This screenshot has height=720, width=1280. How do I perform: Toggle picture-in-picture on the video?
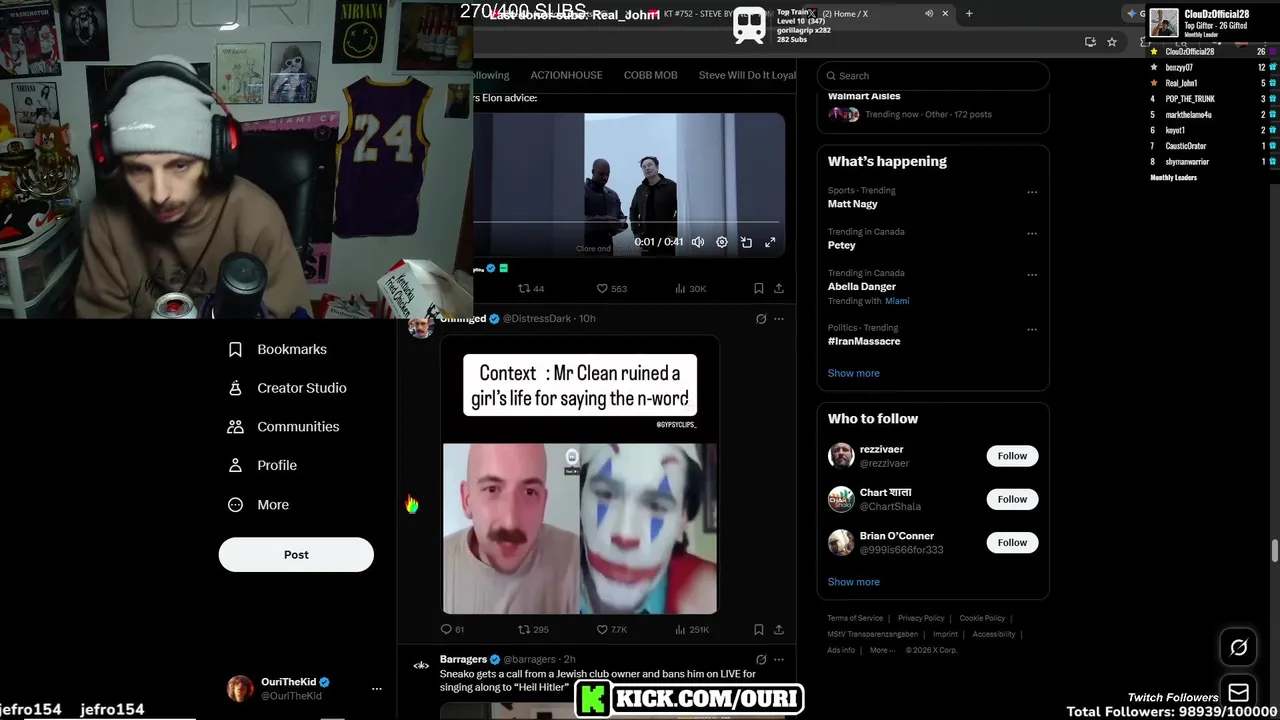(x=746, y=242)
